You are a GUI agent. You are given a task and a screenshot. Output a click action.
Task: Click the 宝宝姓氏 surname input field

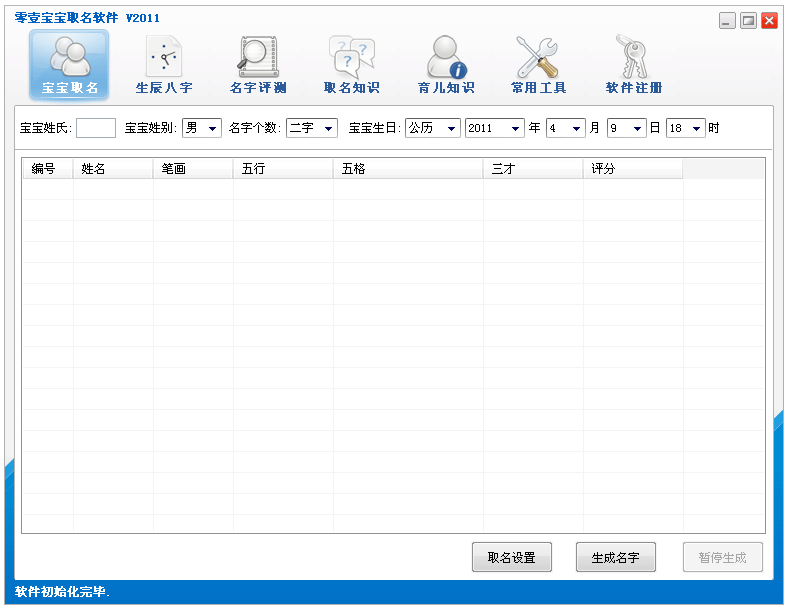(x=96, y=128)
